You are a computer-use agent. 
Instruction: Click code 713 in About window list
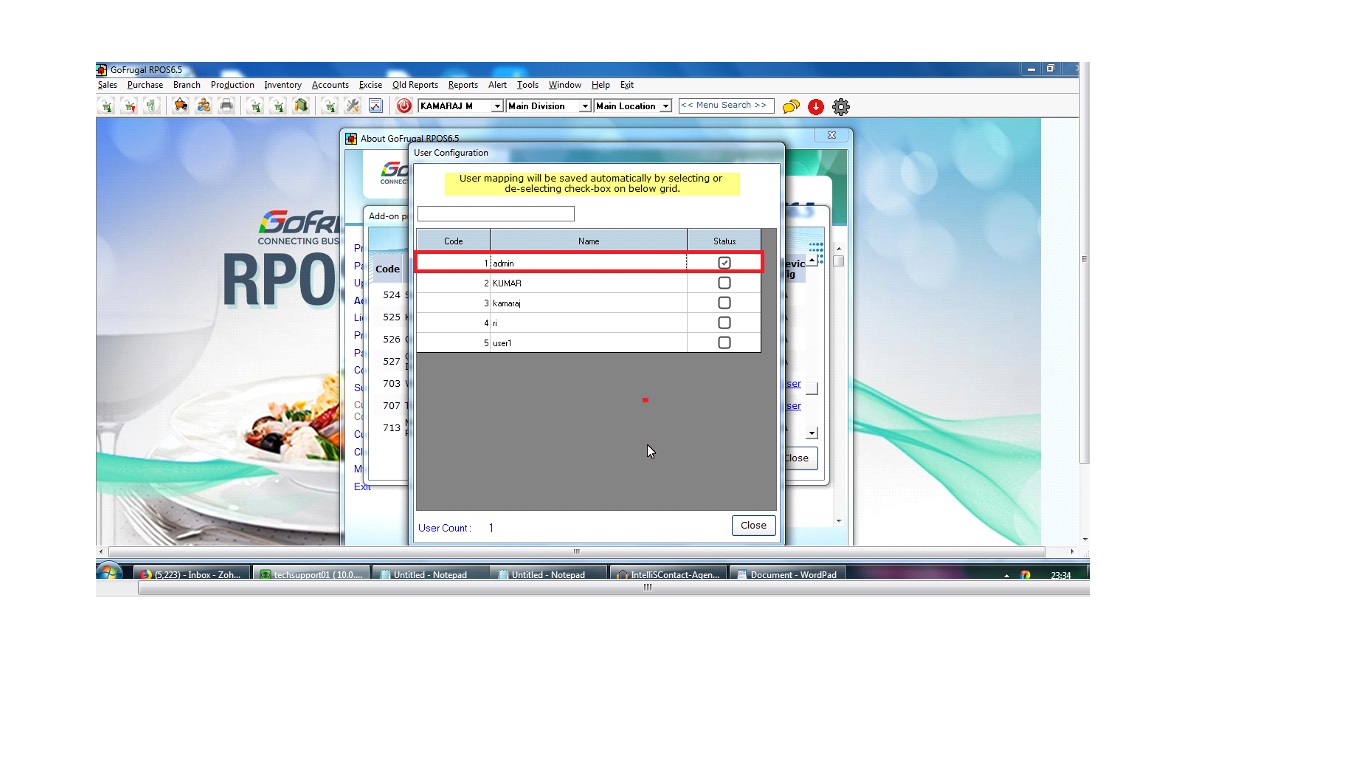pos(391,427)
